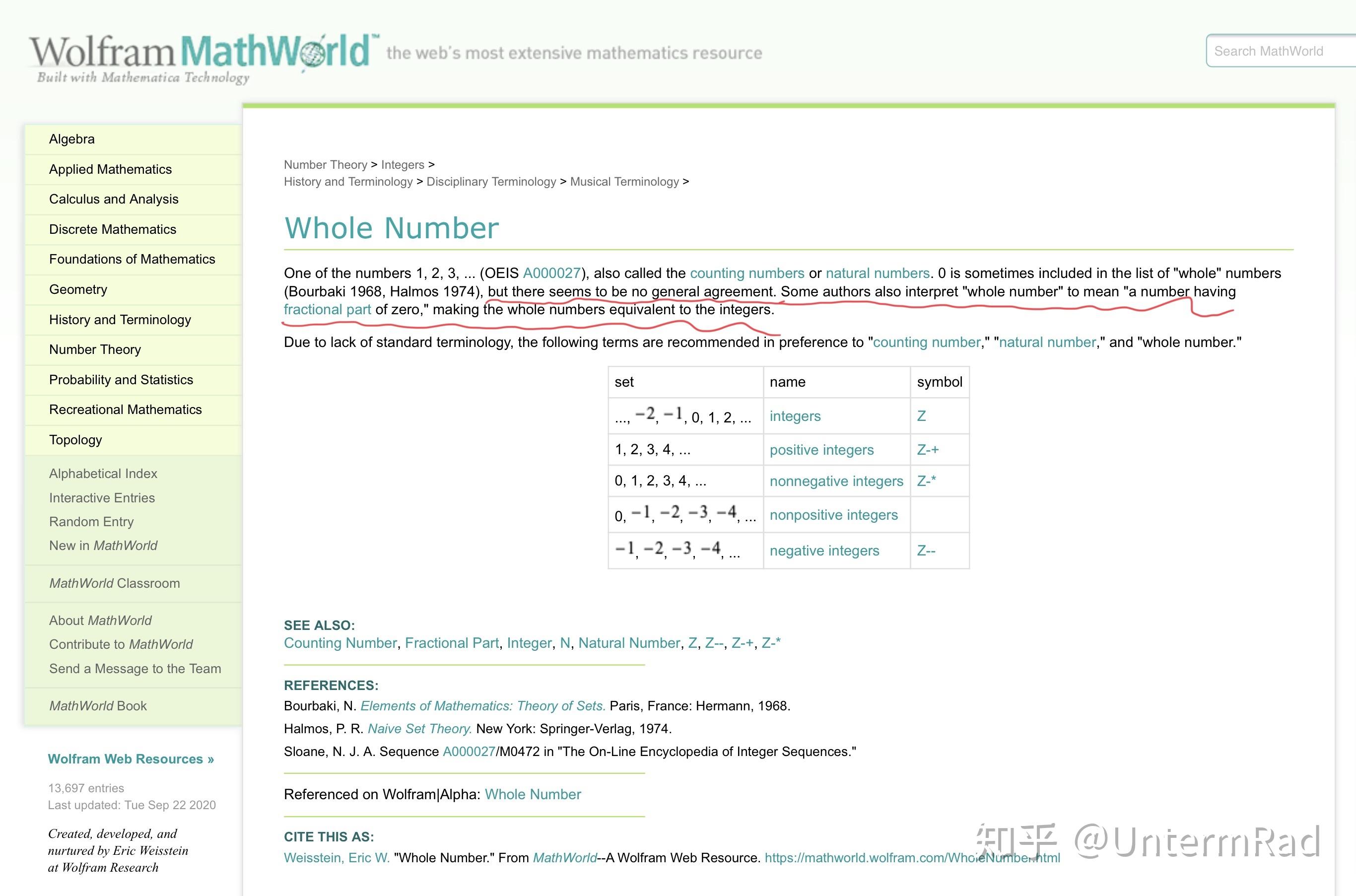Open the positive integers table link
Image resolution: width=1356 pixels, height=896 pixels.
[821, 450]
